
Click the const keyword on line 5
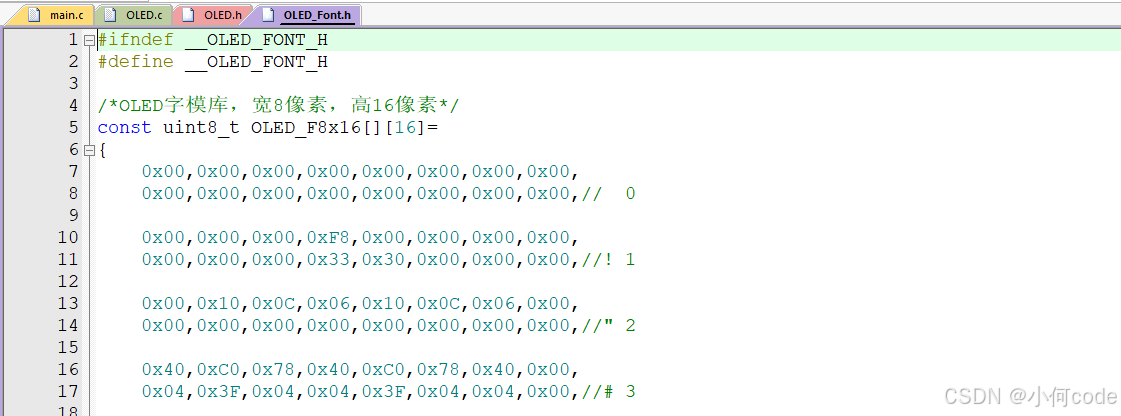click(x=124, y=128)
